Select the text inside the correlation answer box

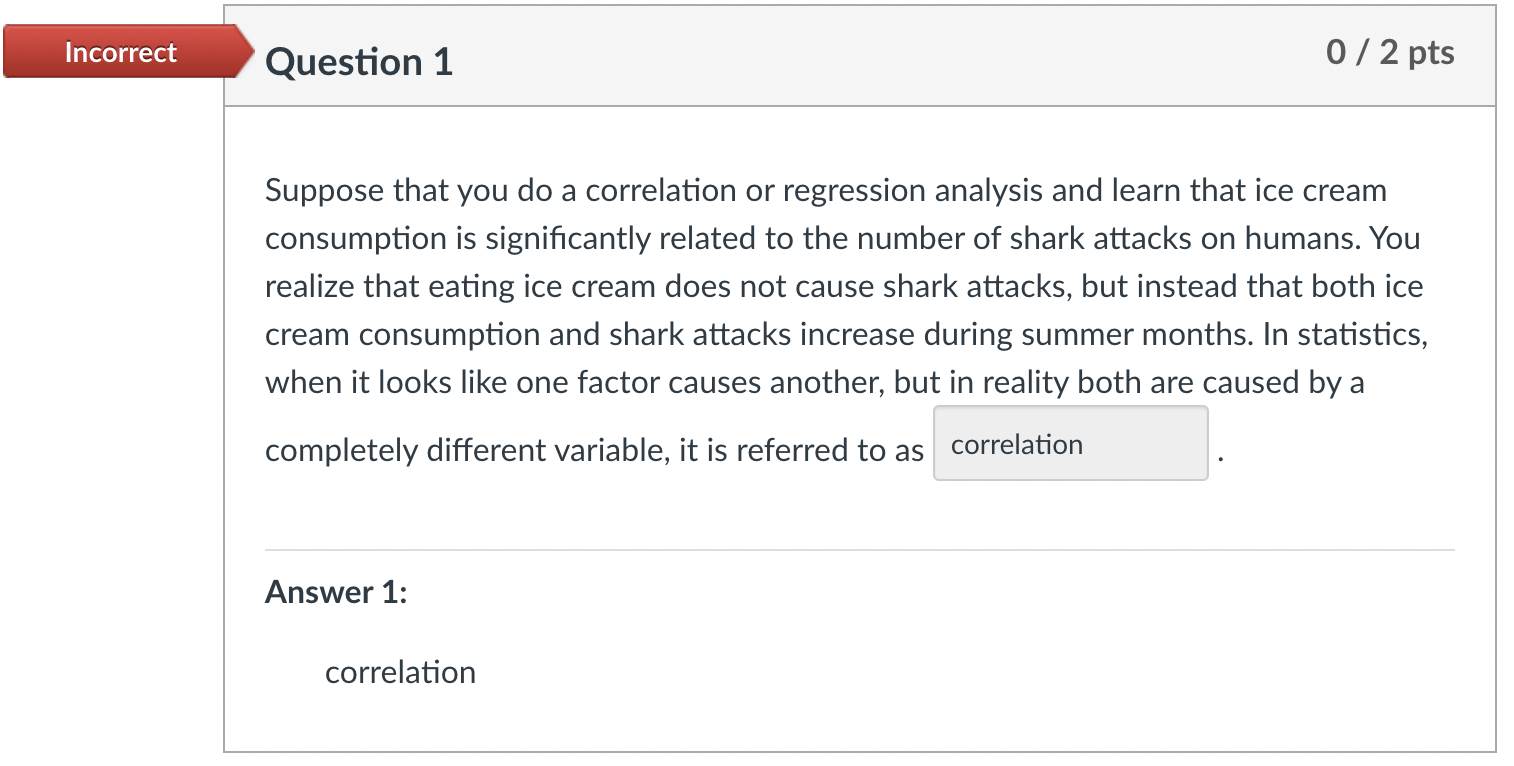[x=1016, y=444]
